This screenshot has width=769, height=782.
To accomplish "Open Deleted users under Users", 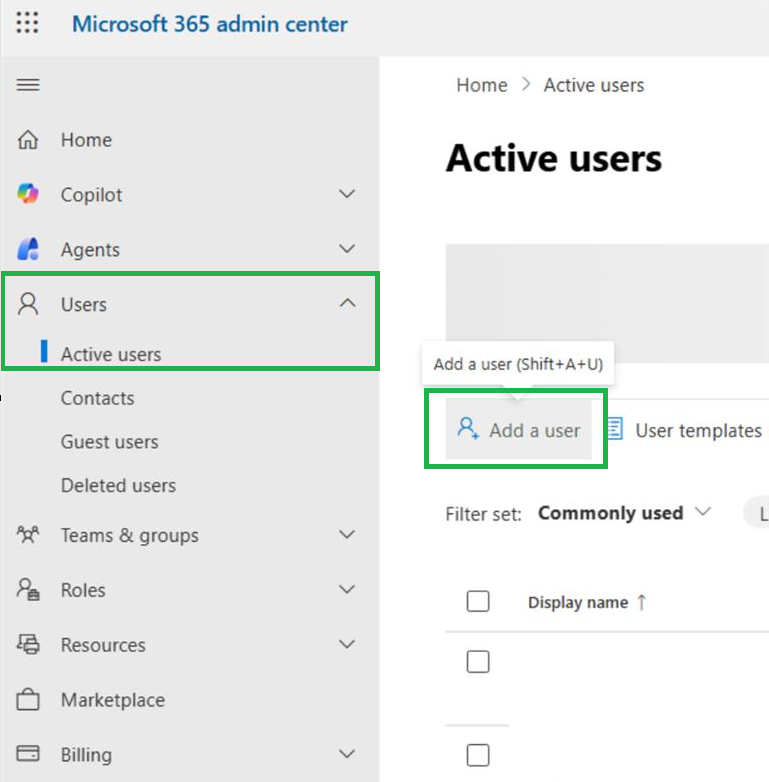I will [x=119, y=486].
